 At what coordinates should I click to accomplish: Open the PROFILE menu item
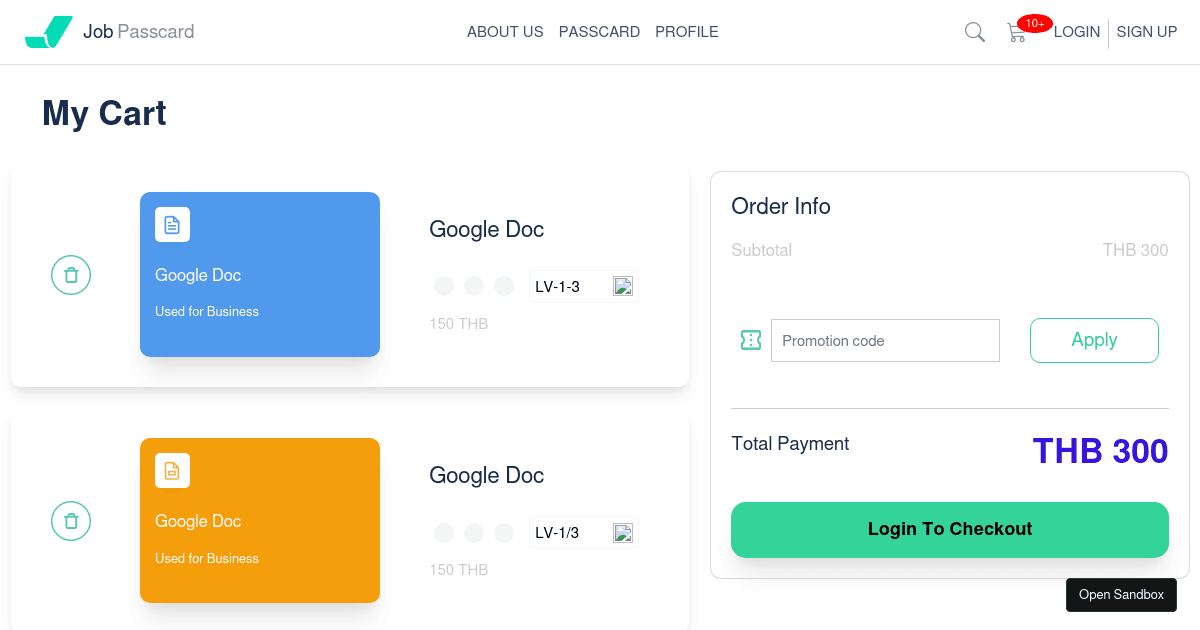[x=687, y=32]
